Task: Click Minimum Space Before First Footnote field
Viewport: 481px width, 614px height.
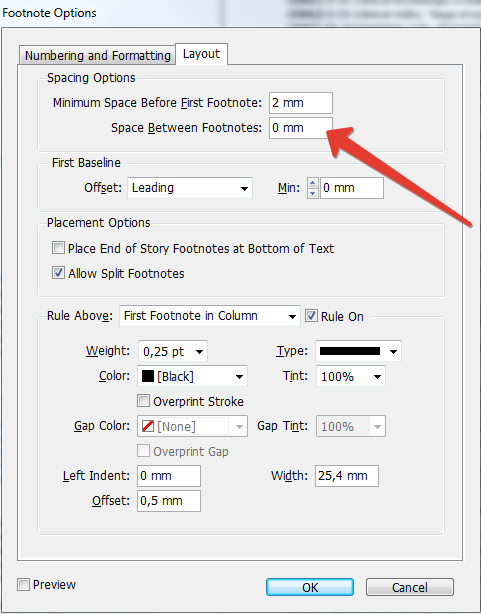Action: 300,103
